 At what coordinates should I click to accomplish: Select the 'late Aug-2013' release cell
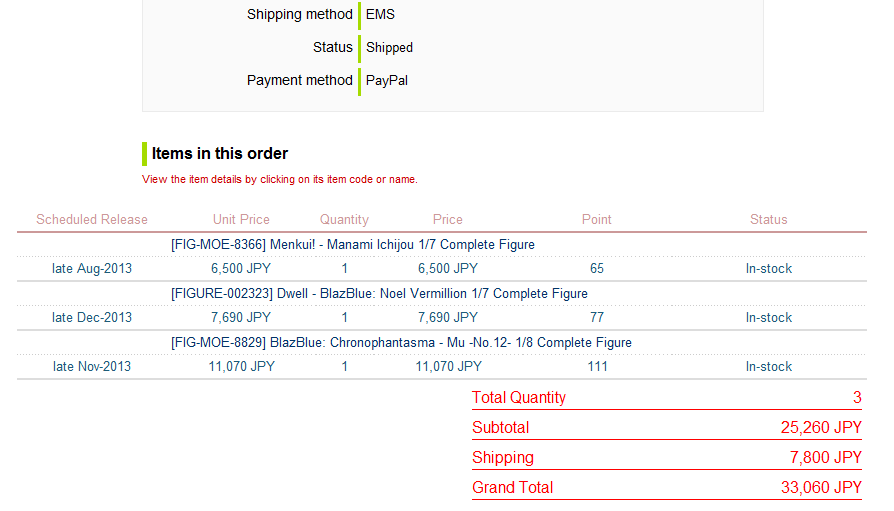92,269
